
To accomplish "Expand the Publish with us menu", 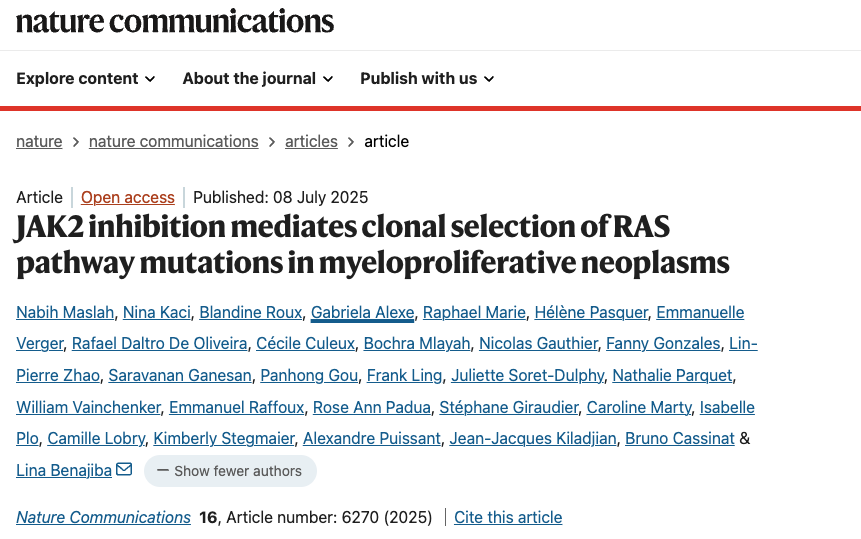I will pyautogui.click(x=427, y=78).
